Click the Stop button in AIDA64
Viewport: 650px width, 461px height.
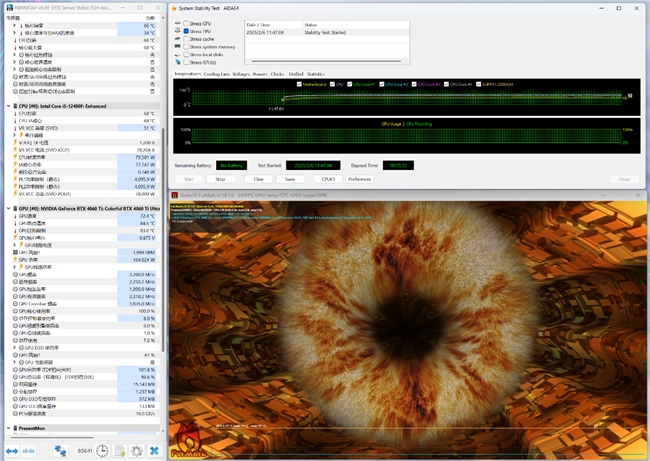220,179
